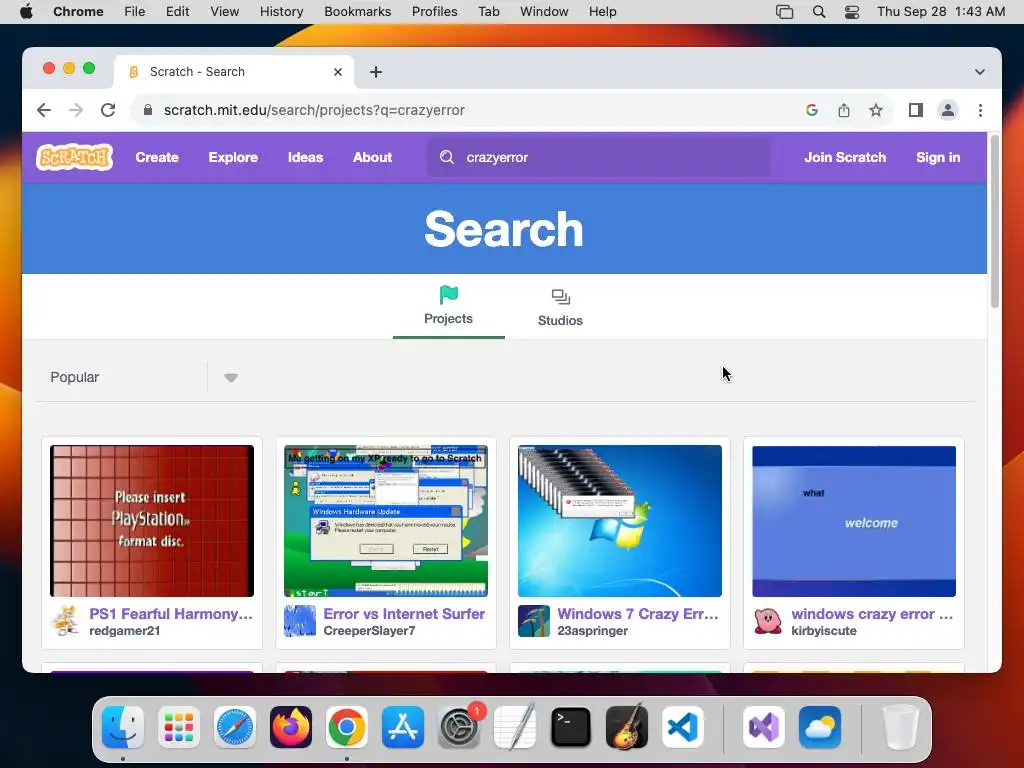Click PS1 Fearful Harmony title link
The width and height of the screenshot is (1024, 768).
coord(171,614)
